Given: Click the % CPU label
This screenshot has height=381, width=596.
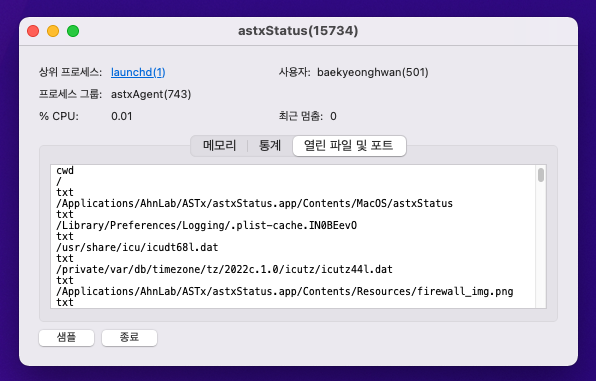Looking at the screenshot, I should pyautogui.click(x=59, y=116).
